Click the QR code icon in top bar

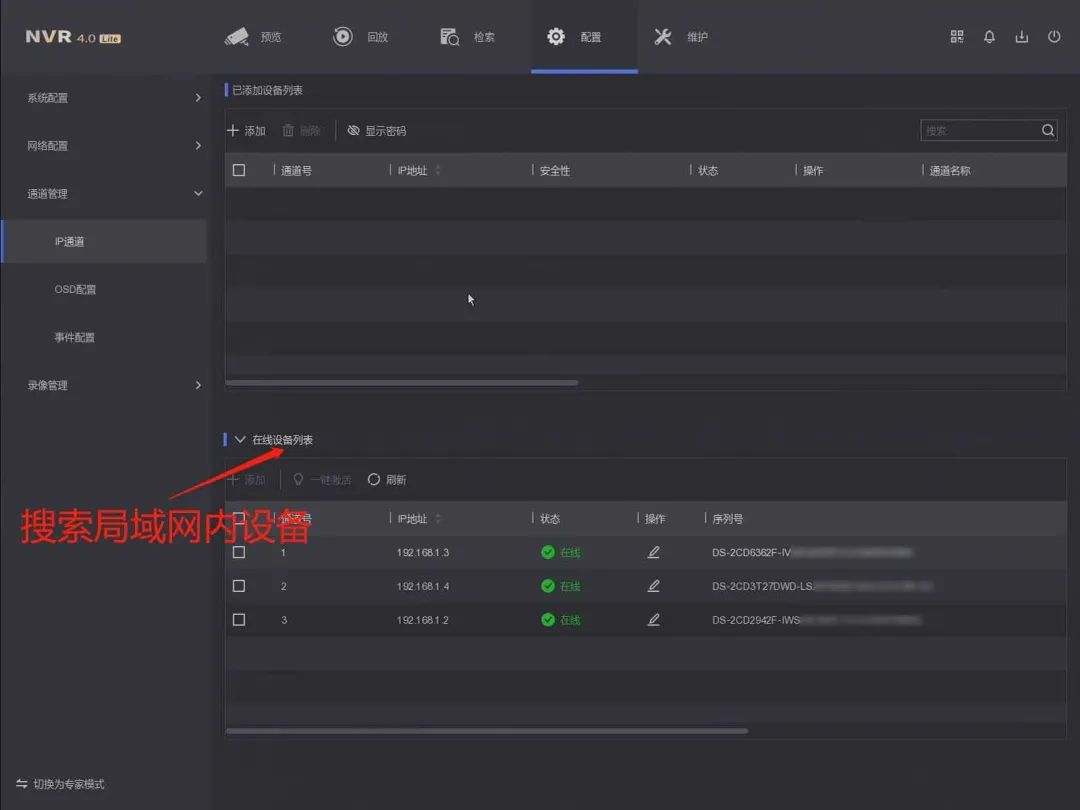(957, 37)
